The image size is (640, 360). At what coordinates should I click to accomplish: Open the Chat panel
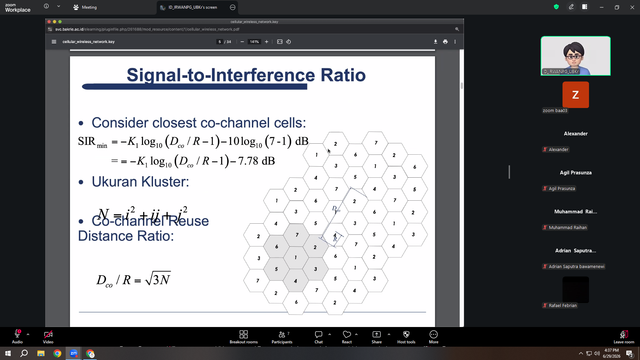coord(318,337)
